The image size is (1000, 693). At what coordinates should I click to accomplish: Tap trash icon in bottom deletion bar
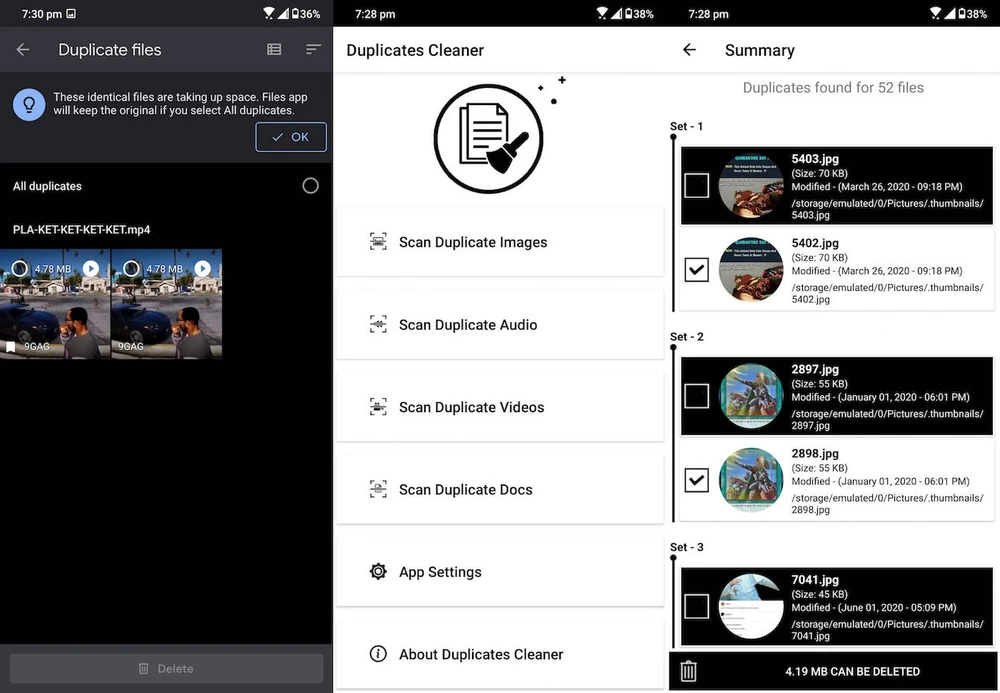[688, 672]
